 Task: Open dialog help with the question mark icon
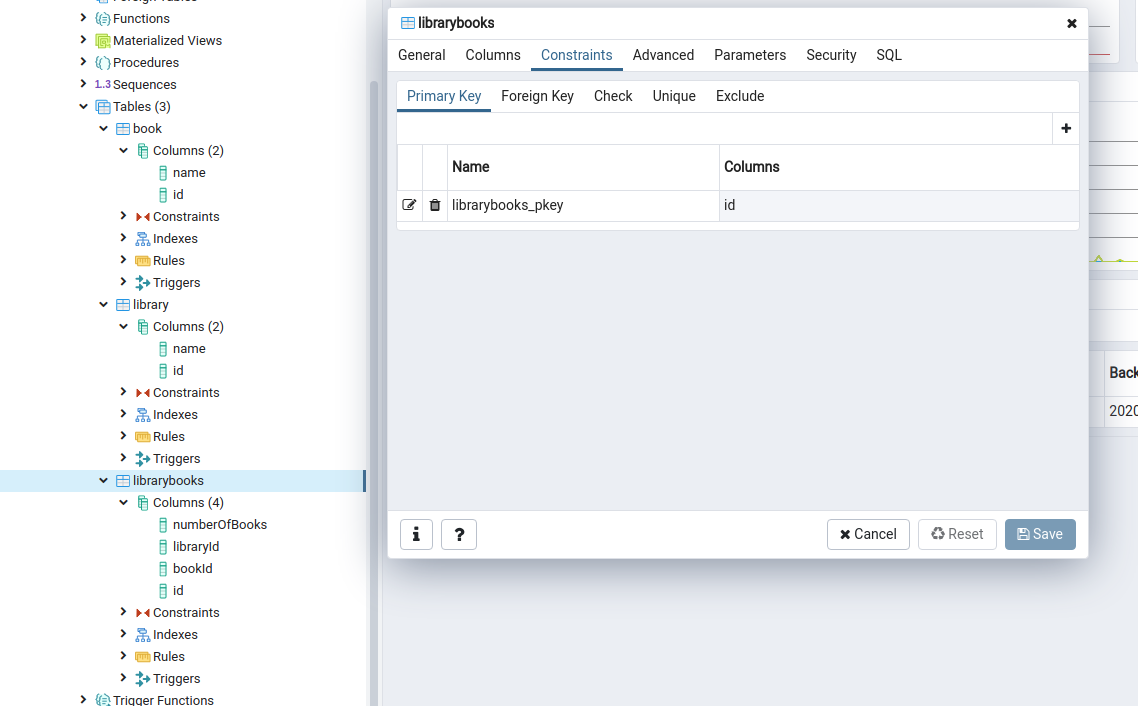click(x=458, y=534)
